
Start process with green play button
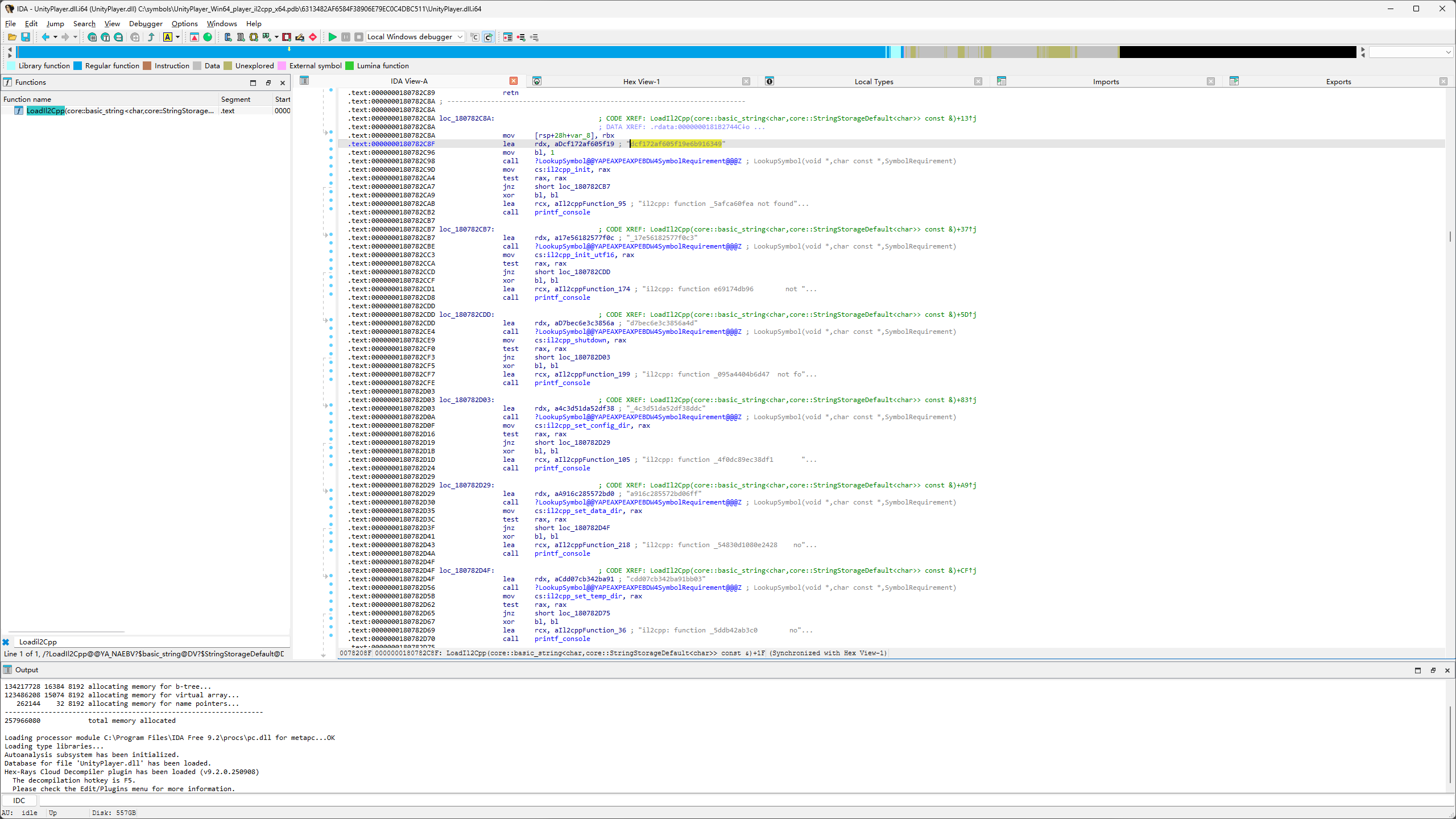coord(333,37)
